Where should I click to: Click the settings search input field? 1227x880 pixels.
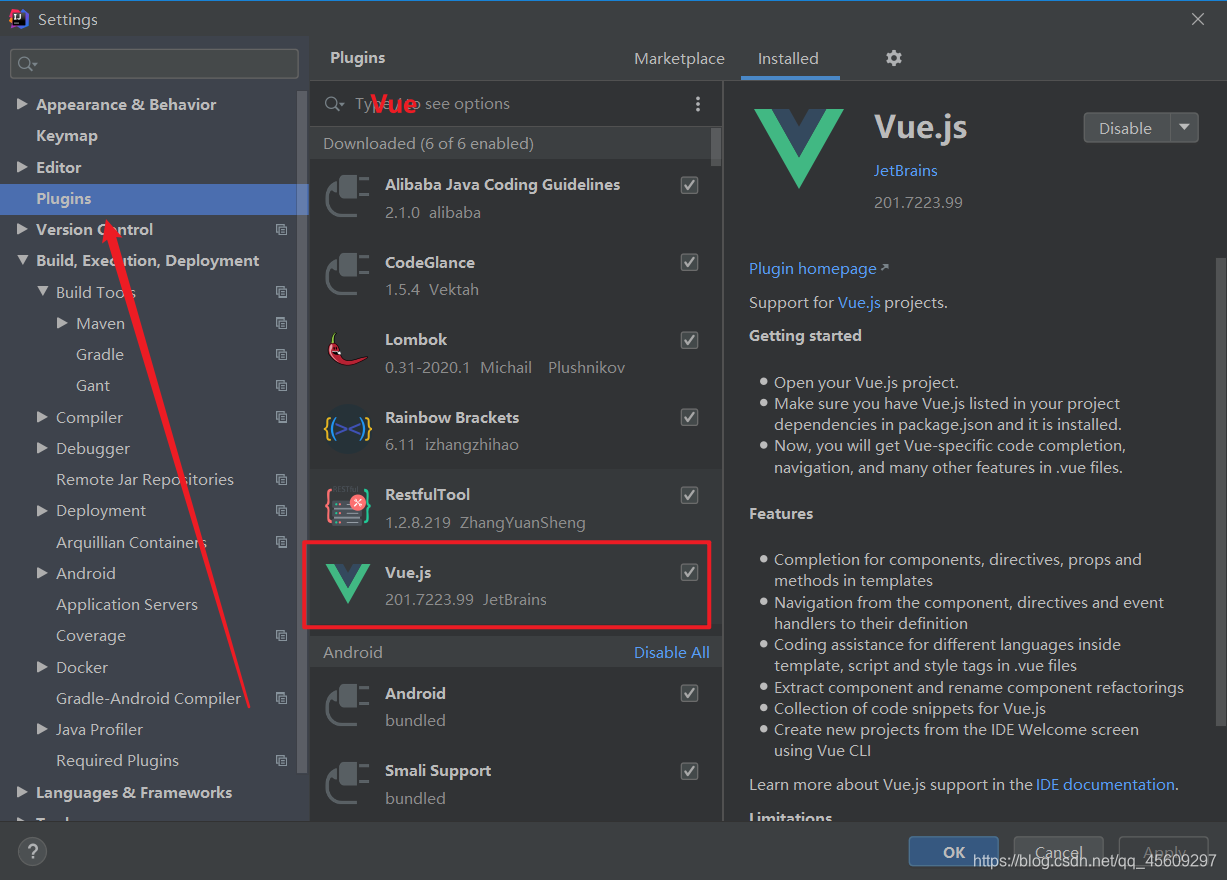(x=154, y=64)
